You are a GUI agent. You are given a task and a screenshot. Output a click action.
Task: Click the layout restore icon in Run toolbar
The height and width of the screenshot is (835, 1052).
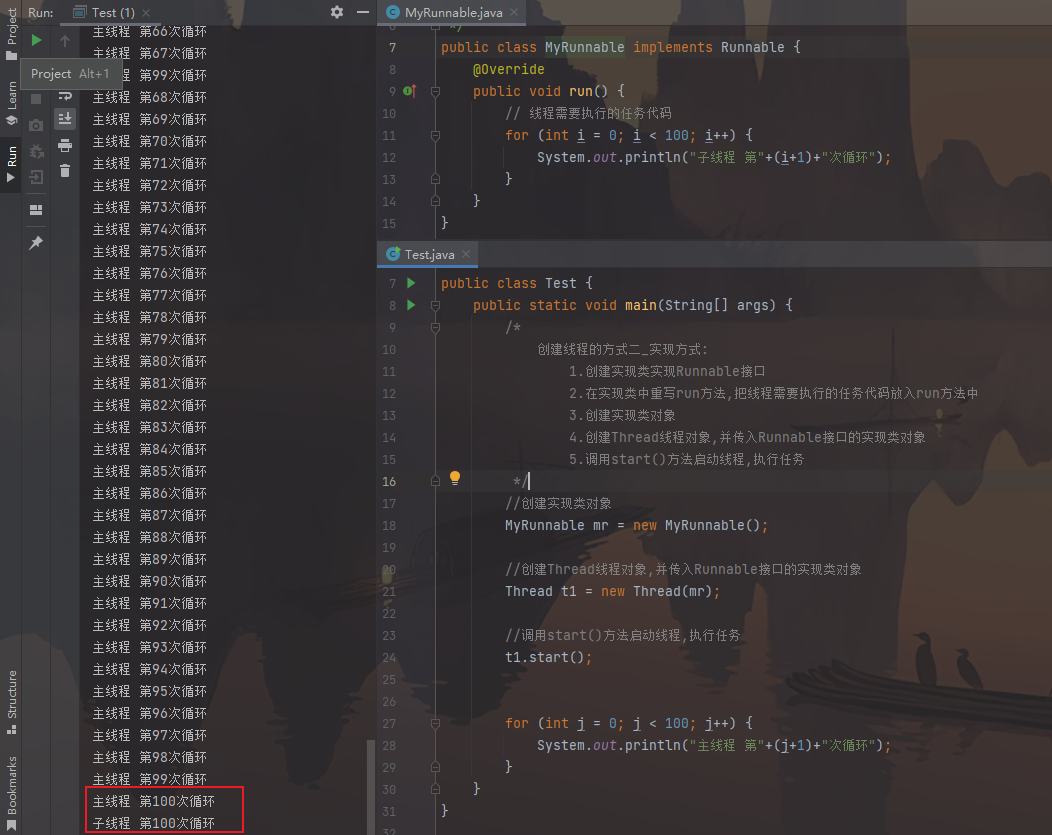coord(36,210)
